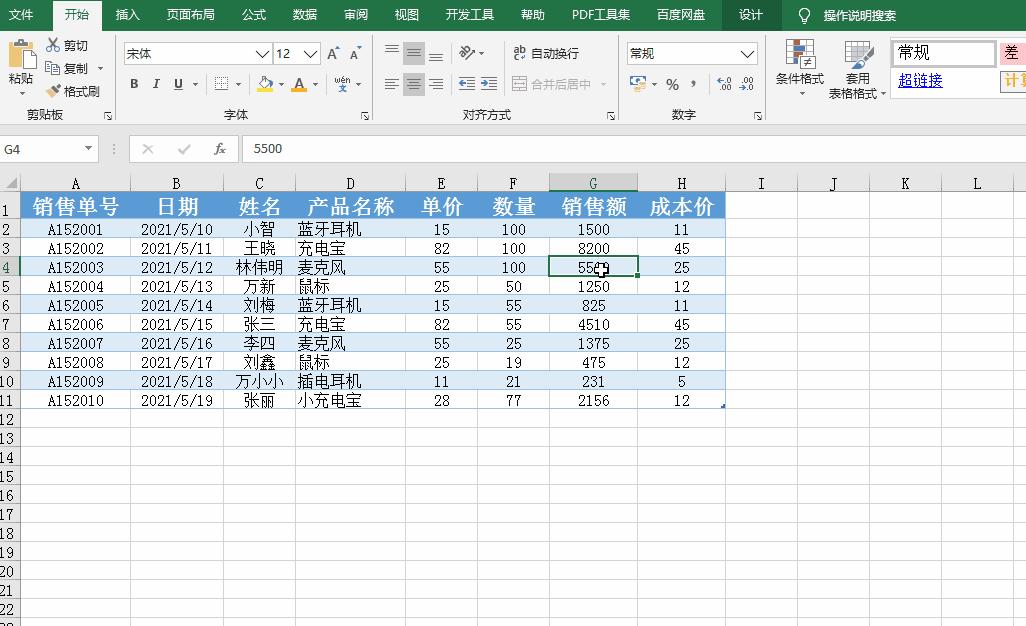
Task: Open the font name dropdown
Action: pos(260,52)
